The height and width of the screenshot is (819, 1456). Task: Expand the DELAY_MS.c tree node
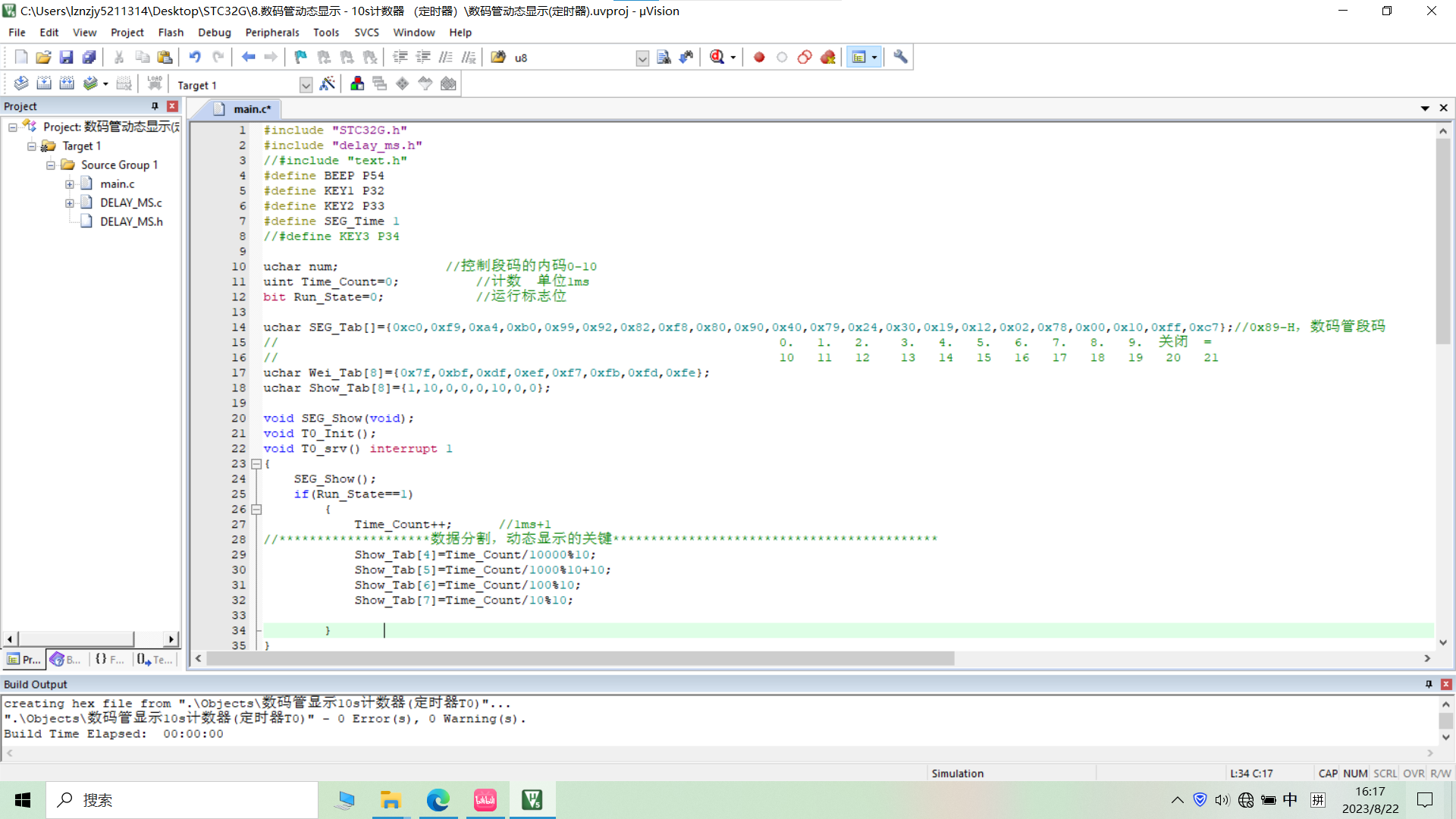tap(70, 202)
